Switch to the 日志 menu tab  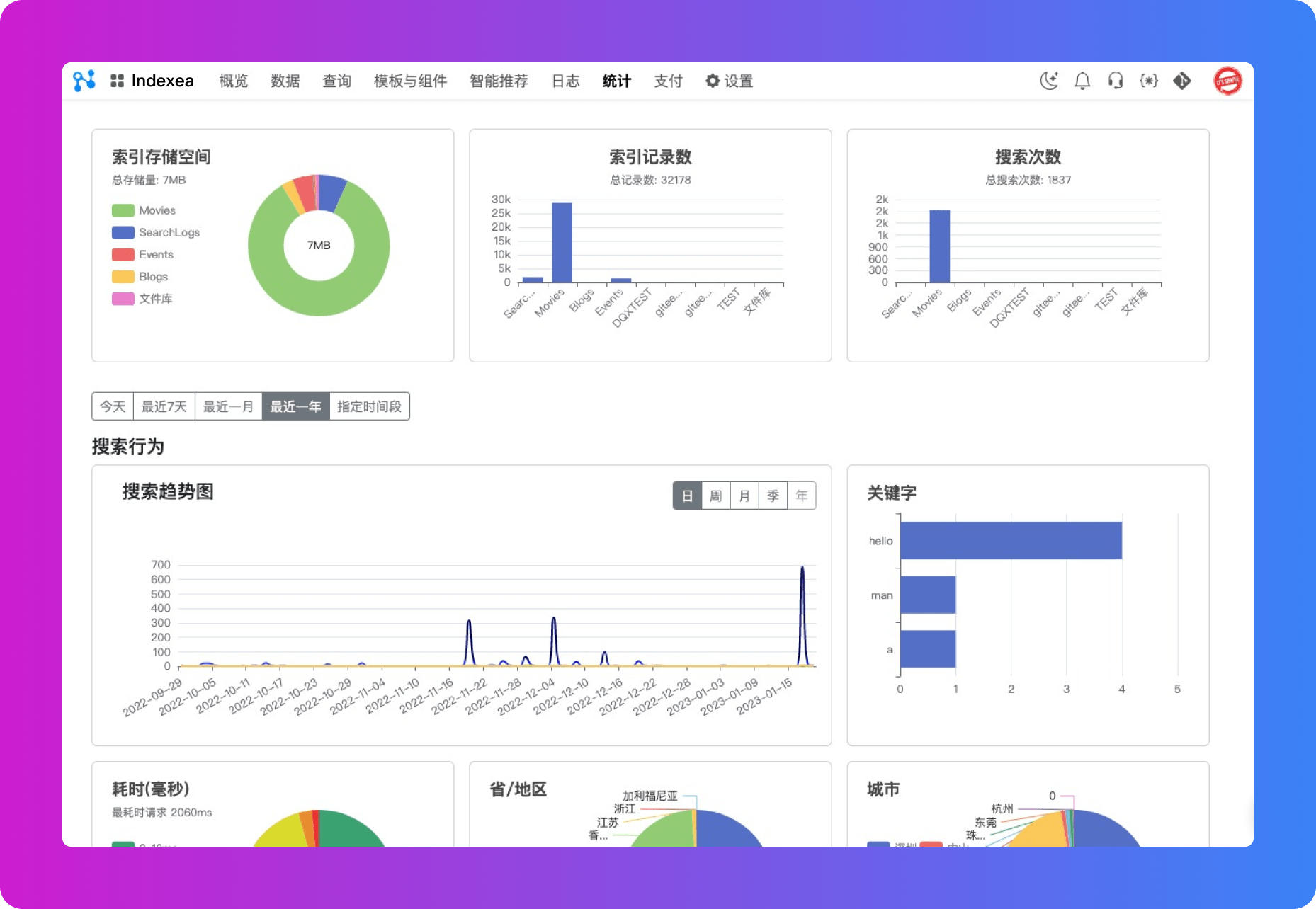pos(565,81)
